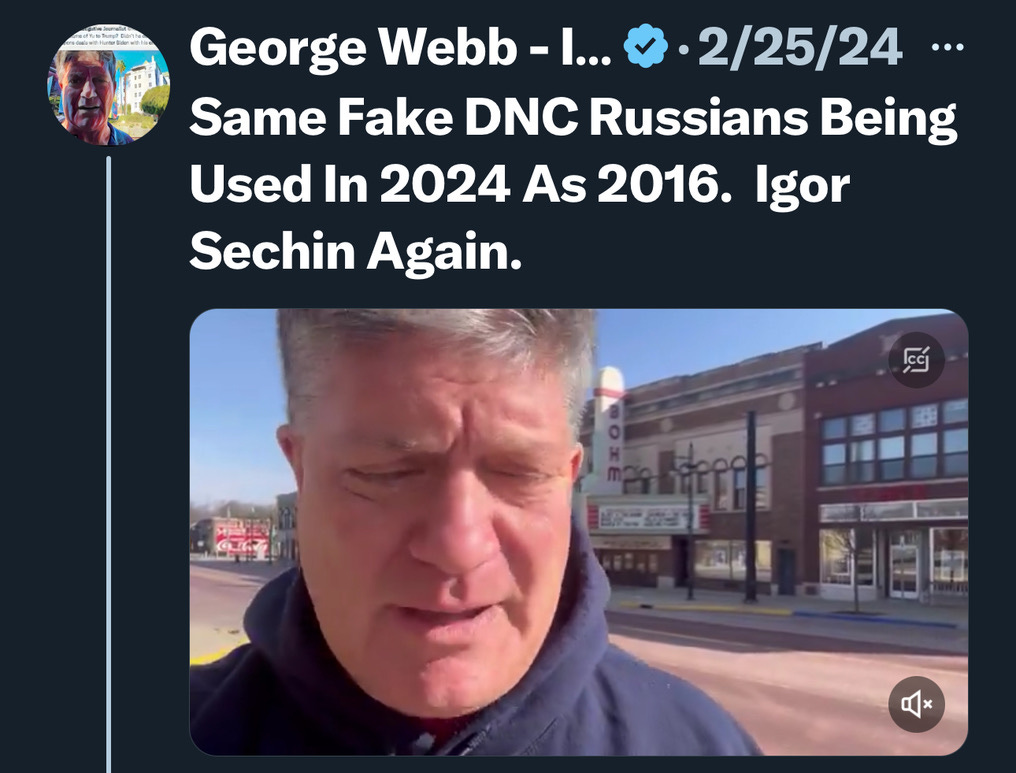Screen dimensions: 1016x773
Task: Open the 2/25/24 post timestamp
Action: click(800, 47)
